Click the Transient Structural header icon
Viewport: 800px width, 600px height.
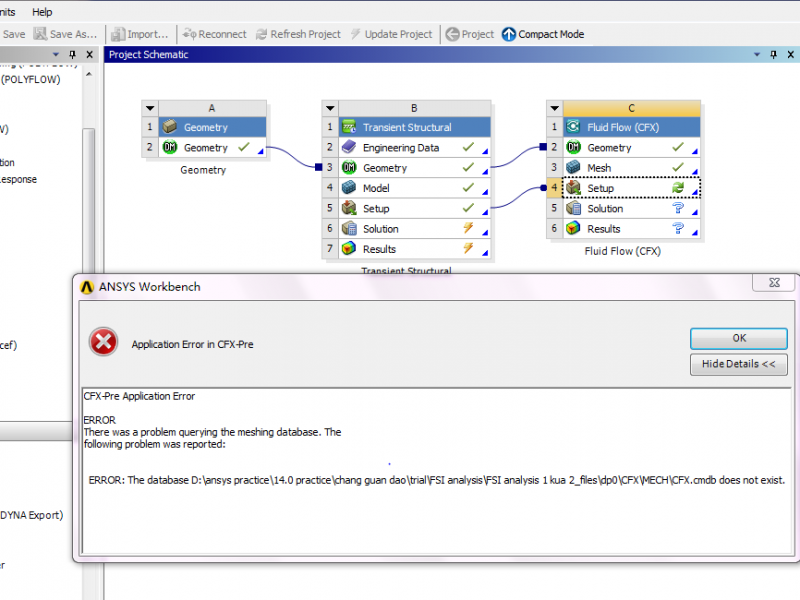click(x=349, y=127)
